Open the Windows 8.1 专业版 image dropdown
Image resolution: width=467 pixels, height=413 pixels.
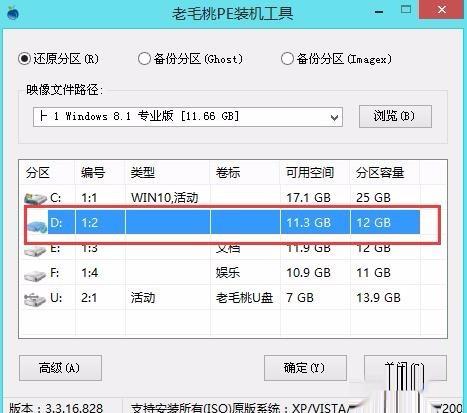point(188,117)
